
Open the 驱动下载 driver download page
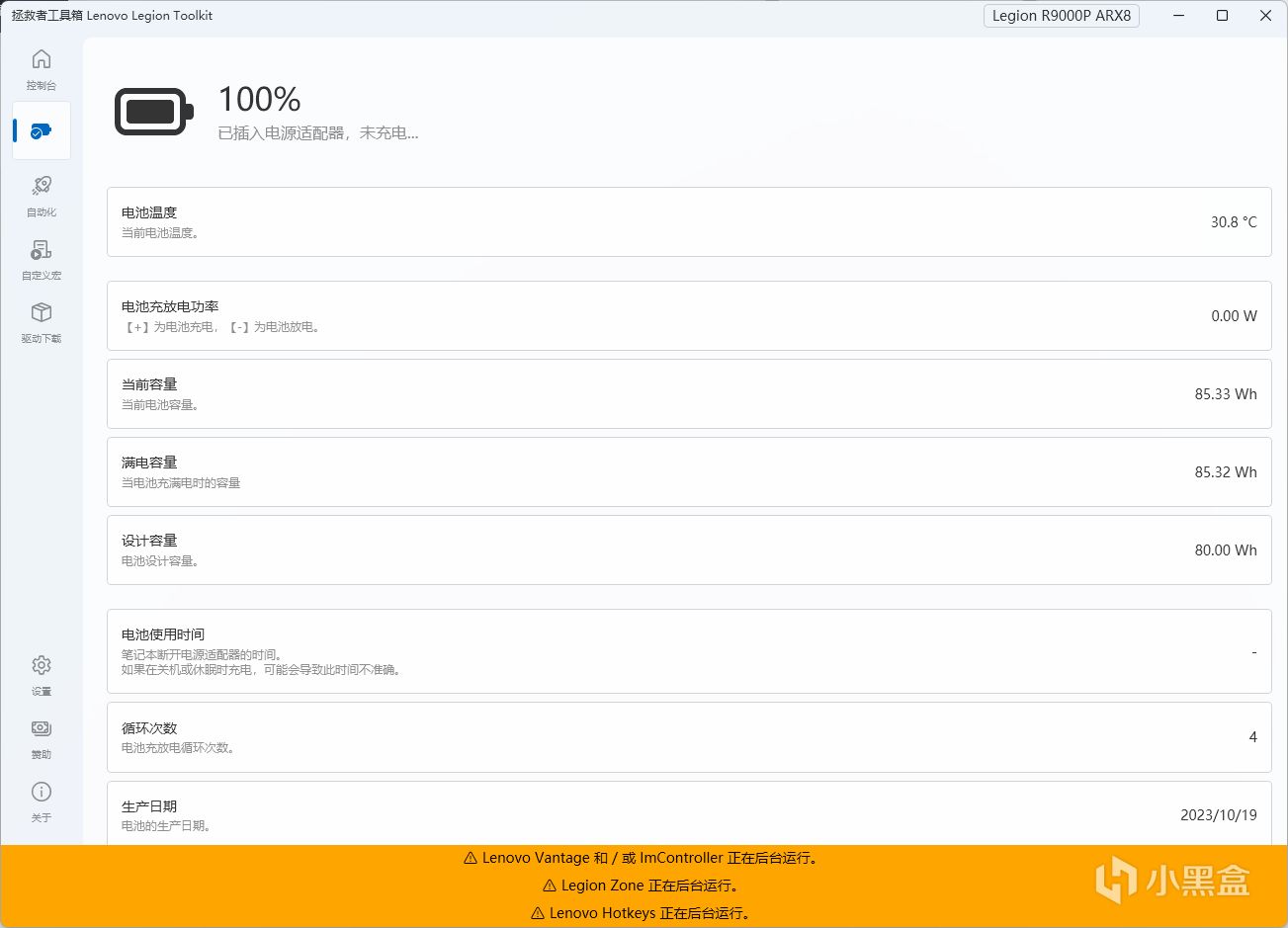(x=42, y=322)
